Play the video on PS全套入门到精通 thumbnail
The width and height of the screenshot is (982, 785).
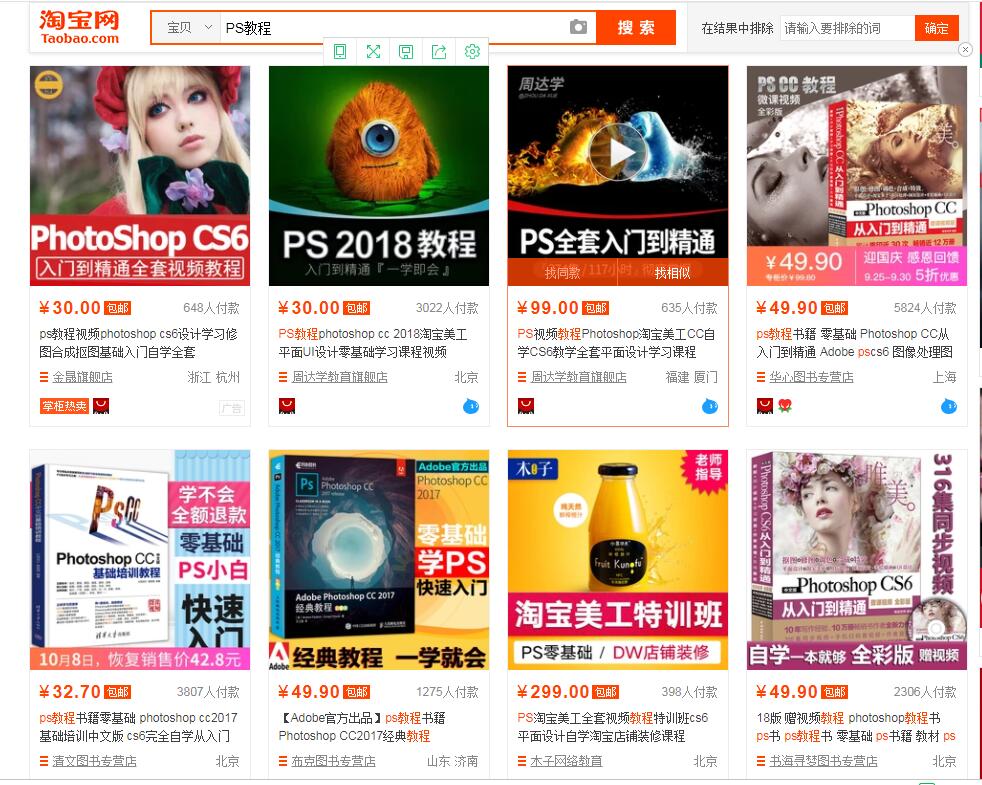click(x=618, y=152)
